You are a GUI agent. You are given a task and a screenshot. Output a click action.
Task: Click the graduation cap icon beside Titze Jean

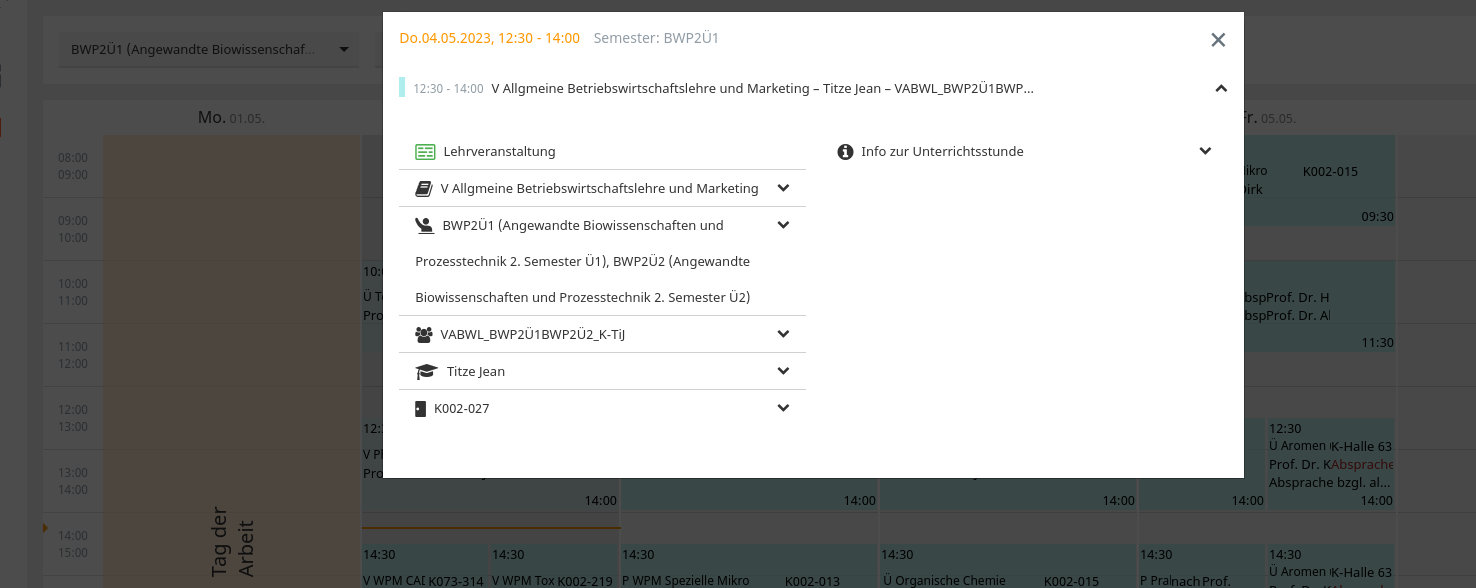[427, 371]
